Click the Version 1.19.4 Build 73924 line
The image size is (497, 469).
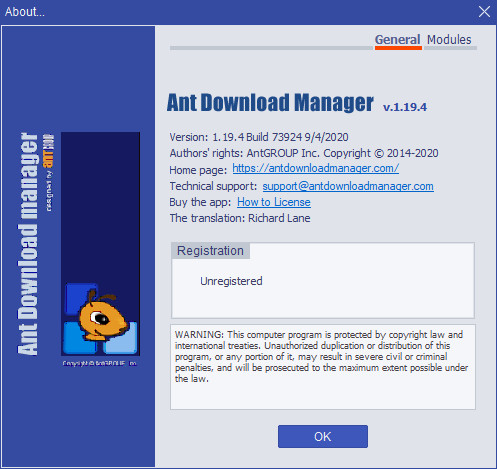259,137
